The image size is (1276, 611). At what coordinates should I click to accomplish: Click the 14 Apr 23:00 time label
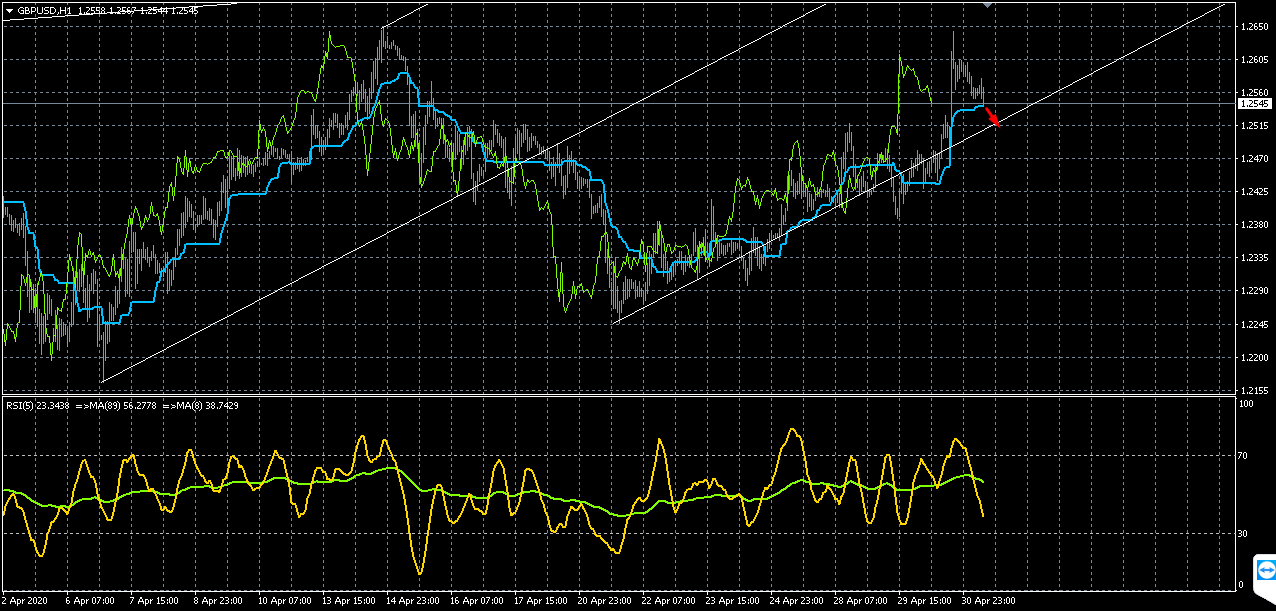[411, 602]
